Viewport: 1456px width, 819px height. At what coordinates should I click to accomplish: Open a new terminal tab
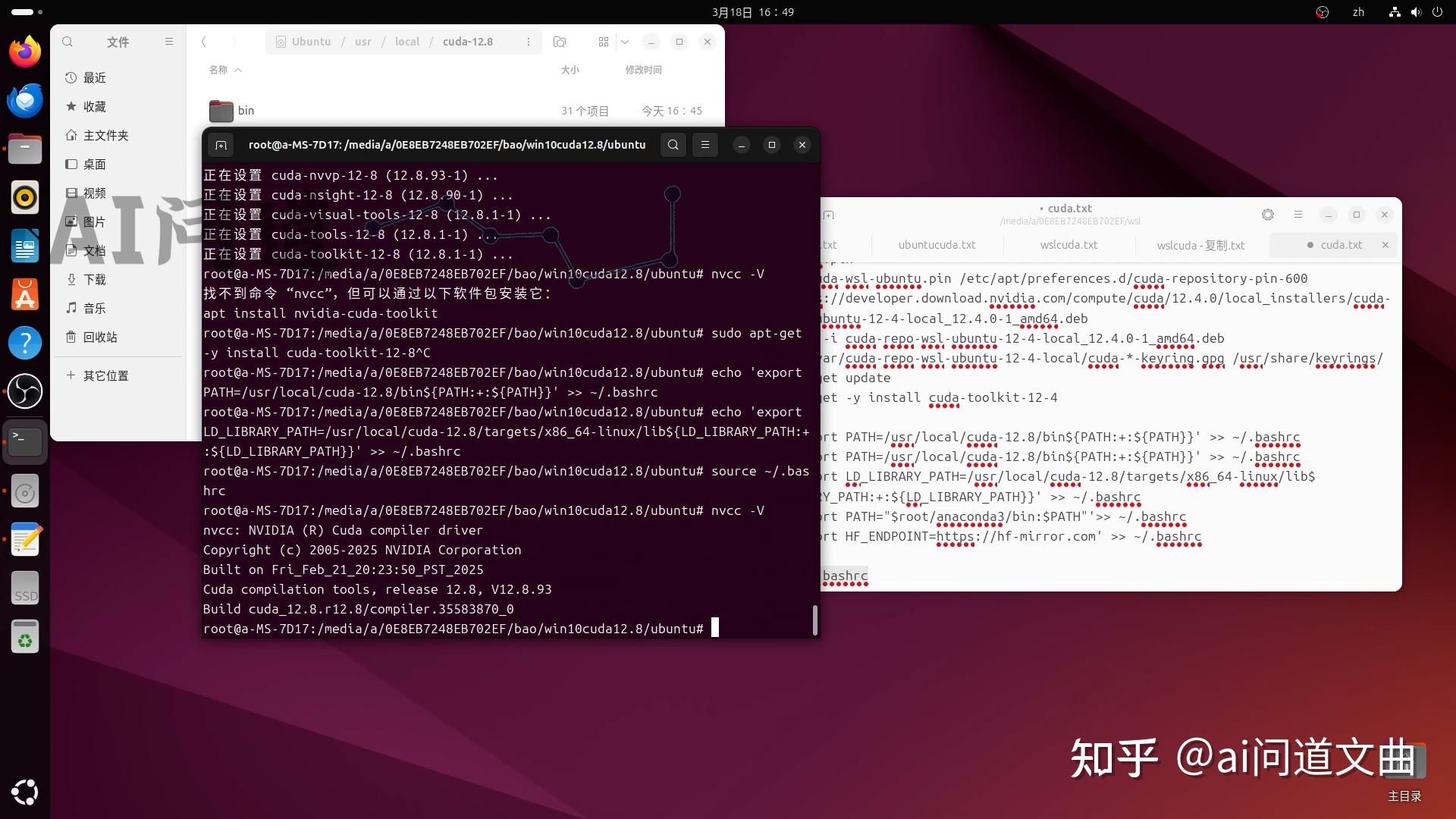point(221,144)
